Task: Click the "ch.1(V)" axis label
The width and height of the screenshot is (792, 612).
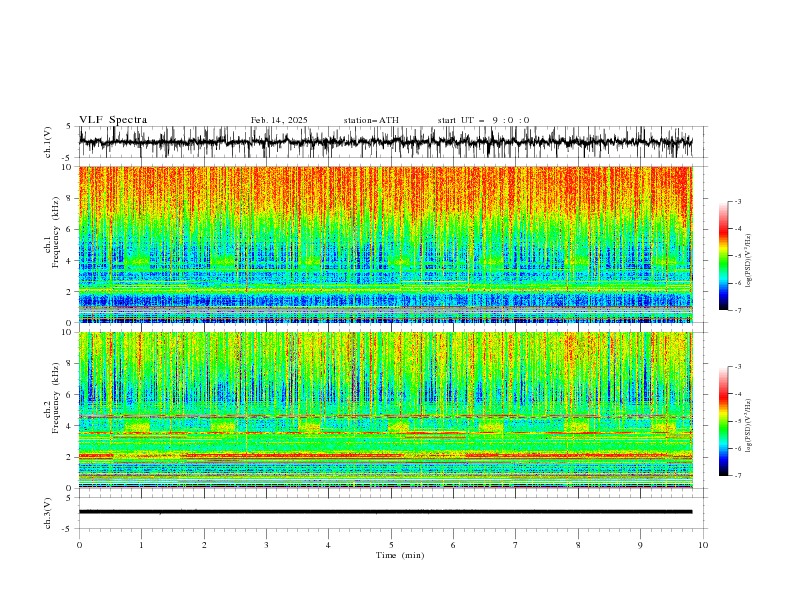Action: [x=48, y=142]
